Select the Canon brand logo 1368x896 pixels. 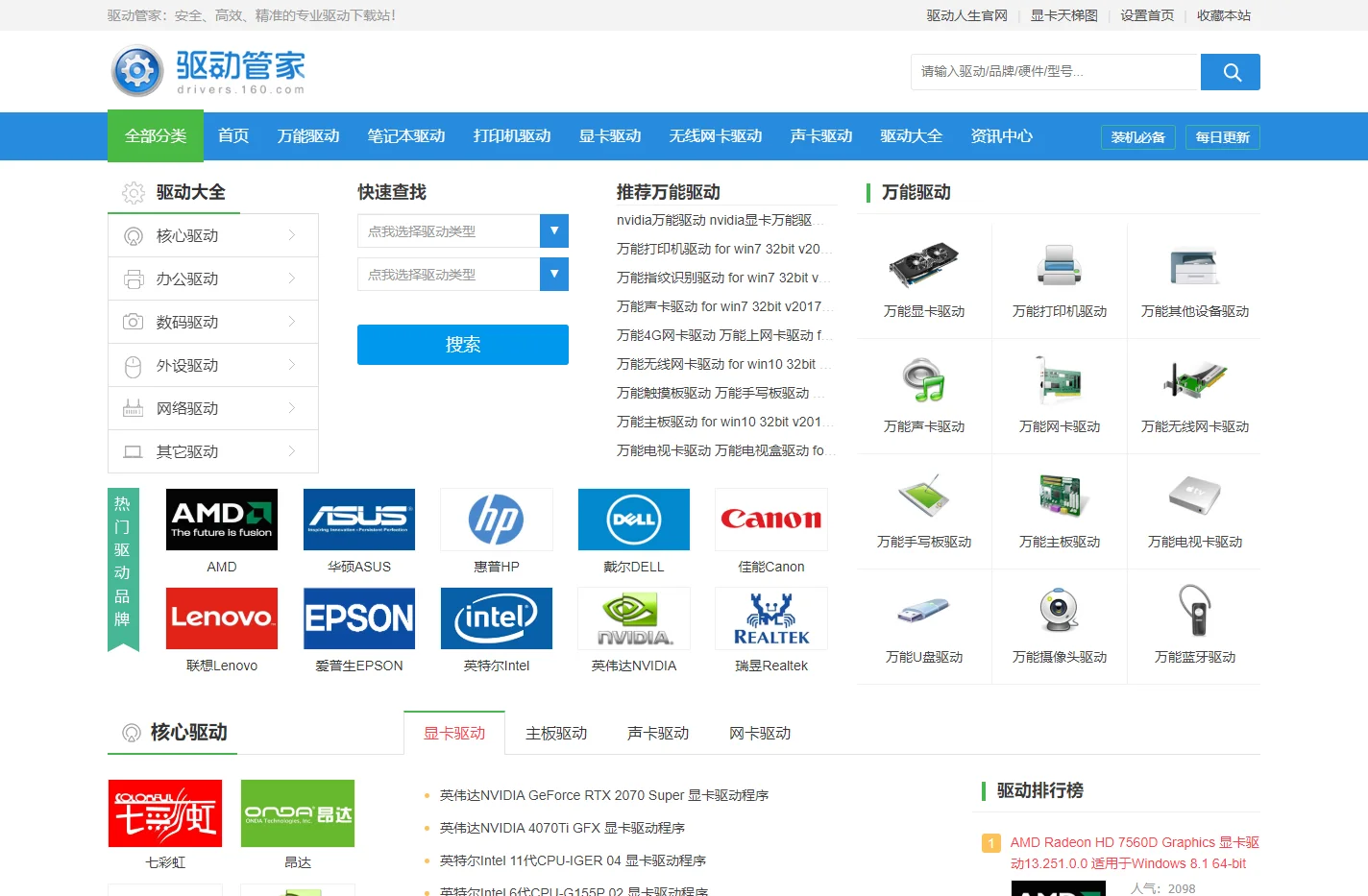[771, 520]
